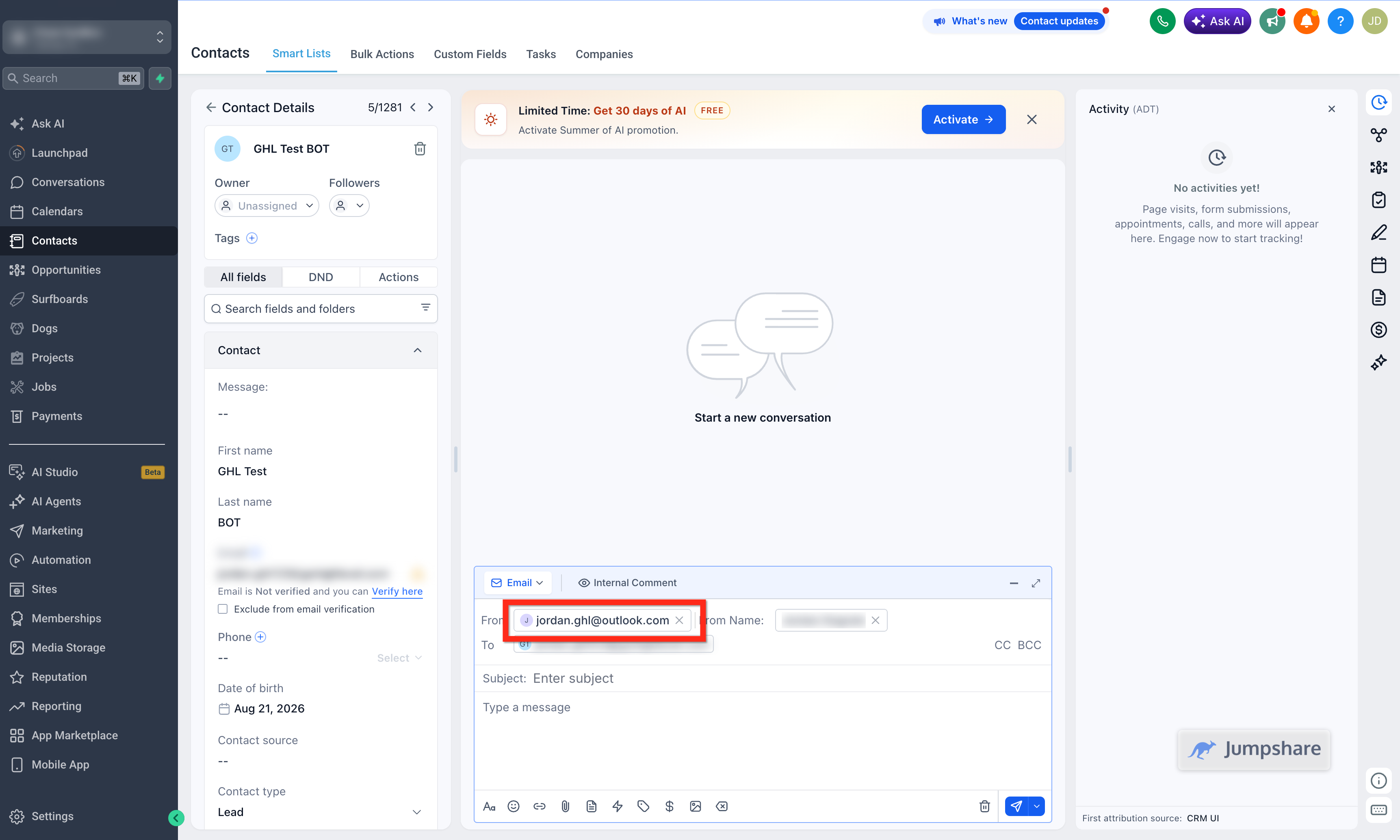Screen dimensions: 1400x840
Task: Open the Activity clock icon in right rail
Action: pyautogui.click(x=1378, y=102)
